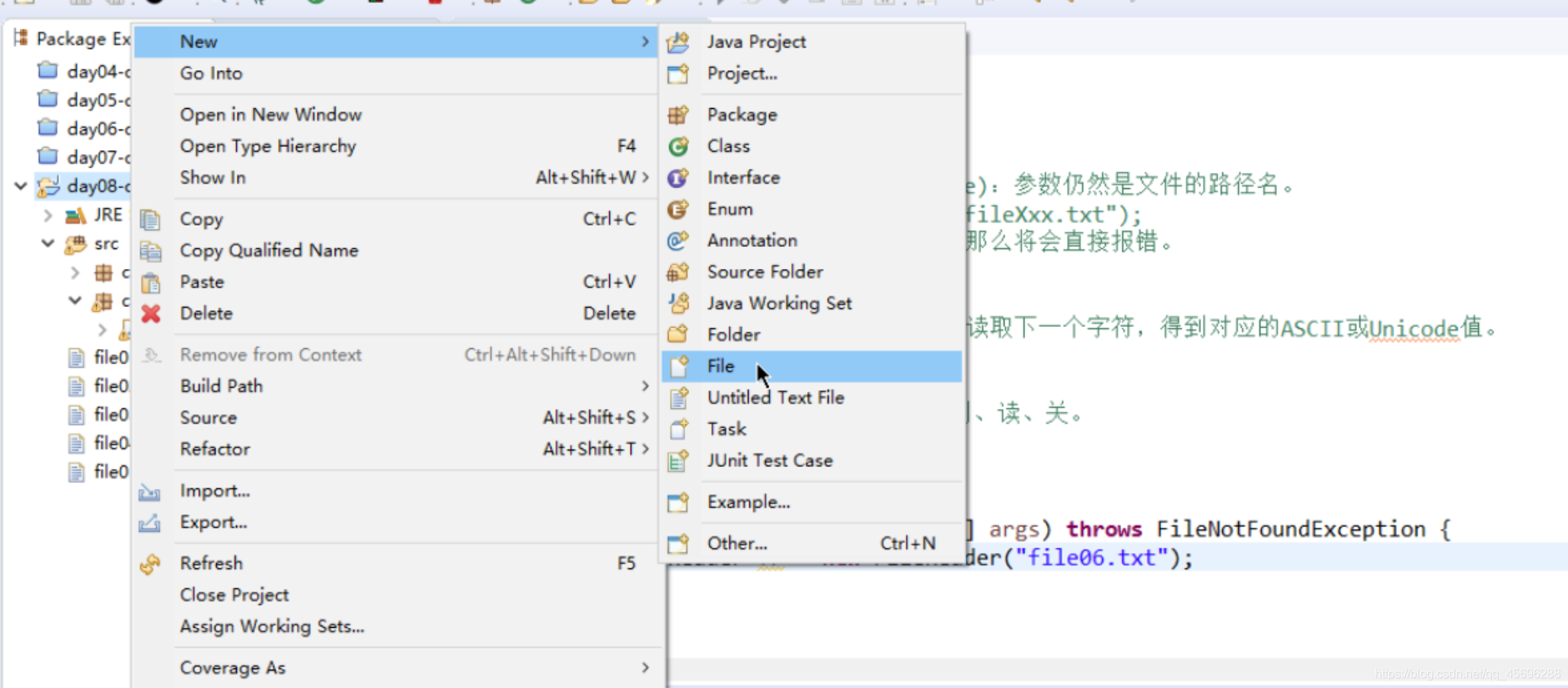The width and height of the screenshot is (1568, 688).
Task: Select the day06 project in explorer
Action: [x=83, y=129]
